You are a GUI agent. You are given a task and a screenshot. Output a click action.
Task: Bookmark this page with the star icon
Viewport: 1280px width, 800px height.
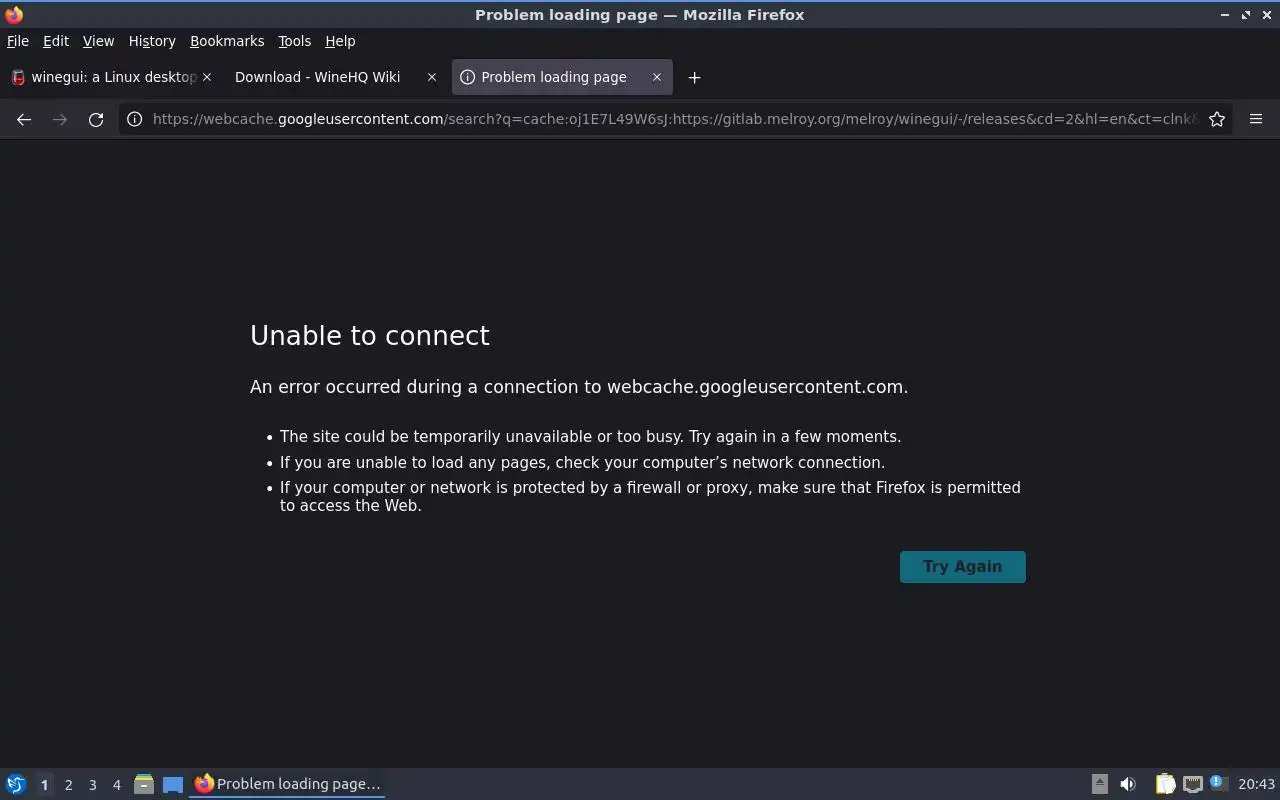[x=1217, y=119]
